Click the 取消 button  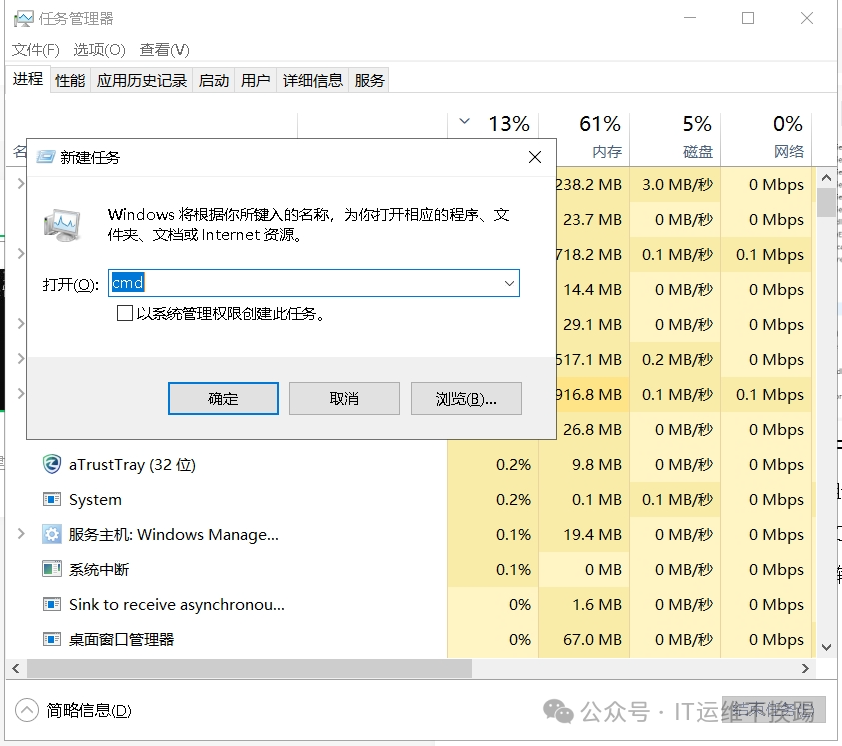pyautogui.click(x=344, y=399)
